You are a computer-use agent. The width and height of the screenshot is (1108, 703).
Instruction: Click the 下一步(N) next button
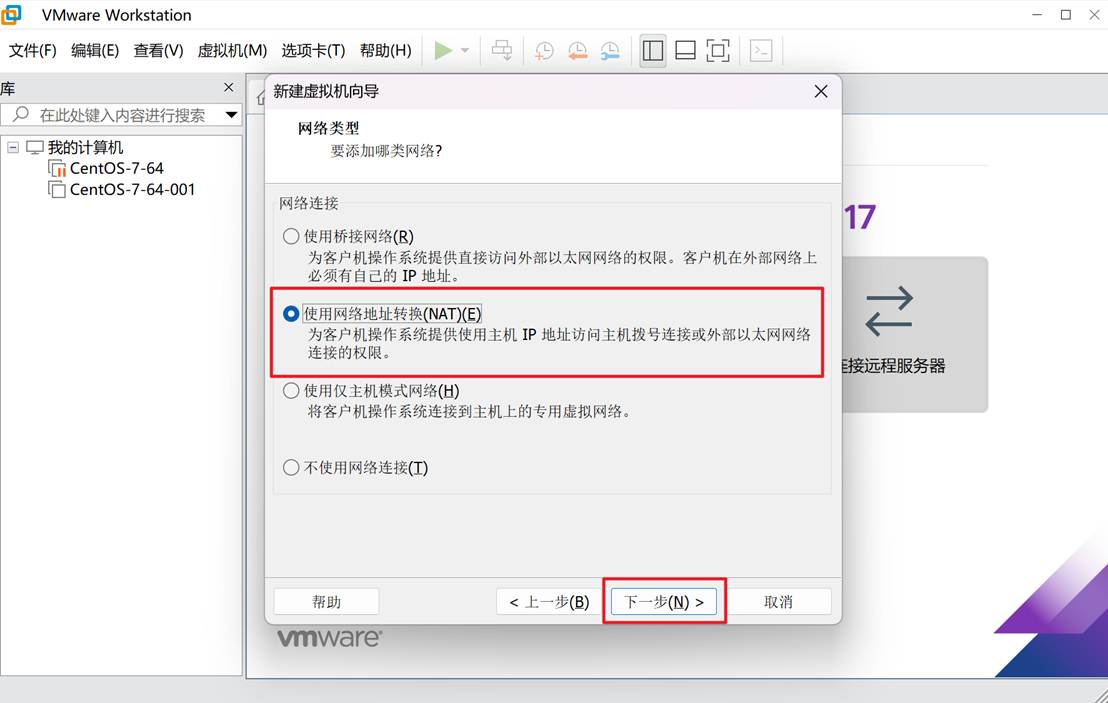(x=664, y=602)
